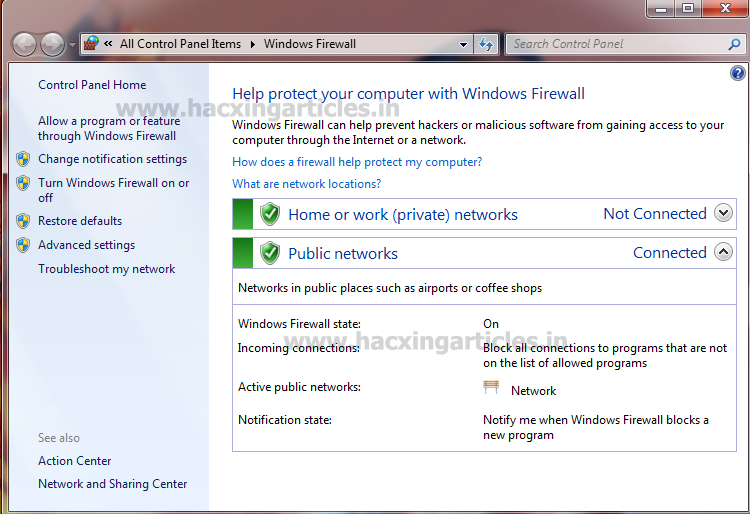Click Connected status on Public networks

[x=670, y=252]
